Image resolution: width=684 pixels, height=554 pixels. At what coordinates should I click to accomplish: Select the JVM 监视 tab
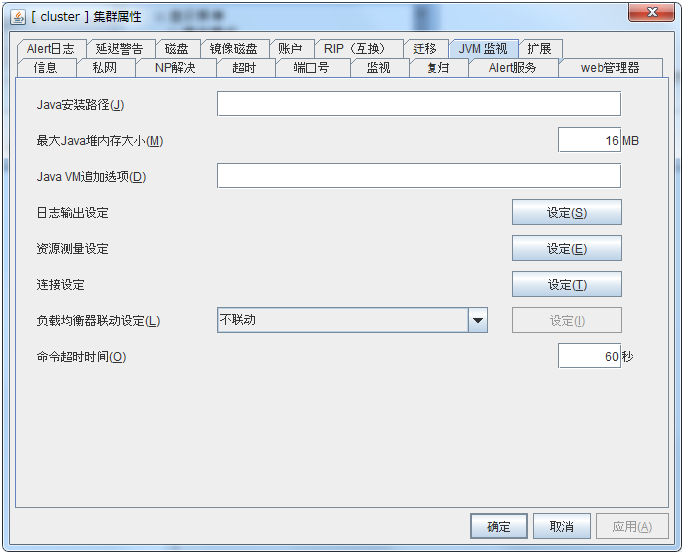483,48
